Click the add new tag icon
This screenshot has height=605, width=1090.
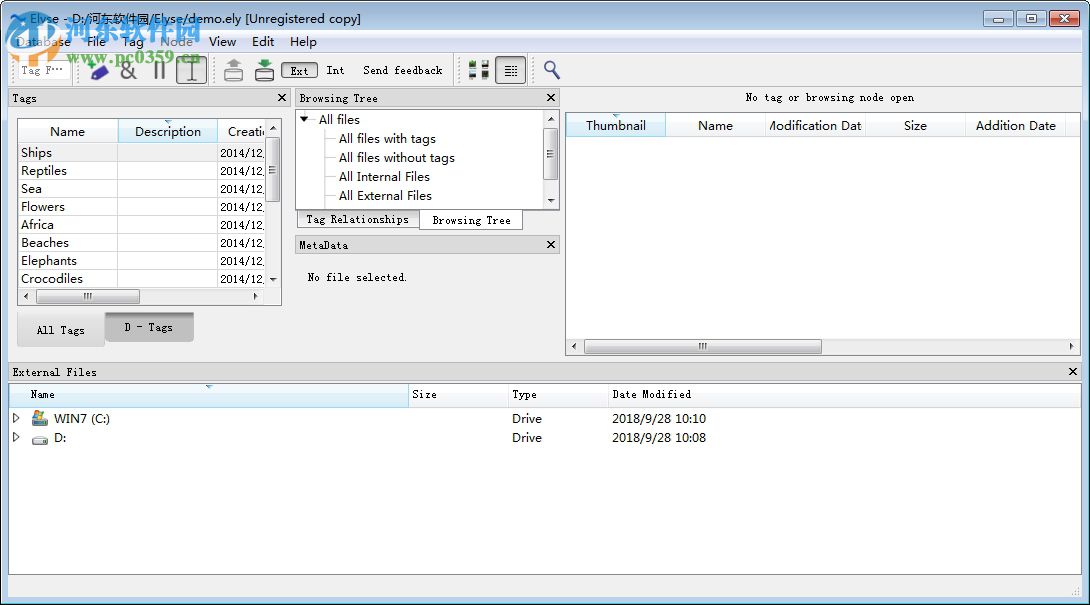[98, 70]
